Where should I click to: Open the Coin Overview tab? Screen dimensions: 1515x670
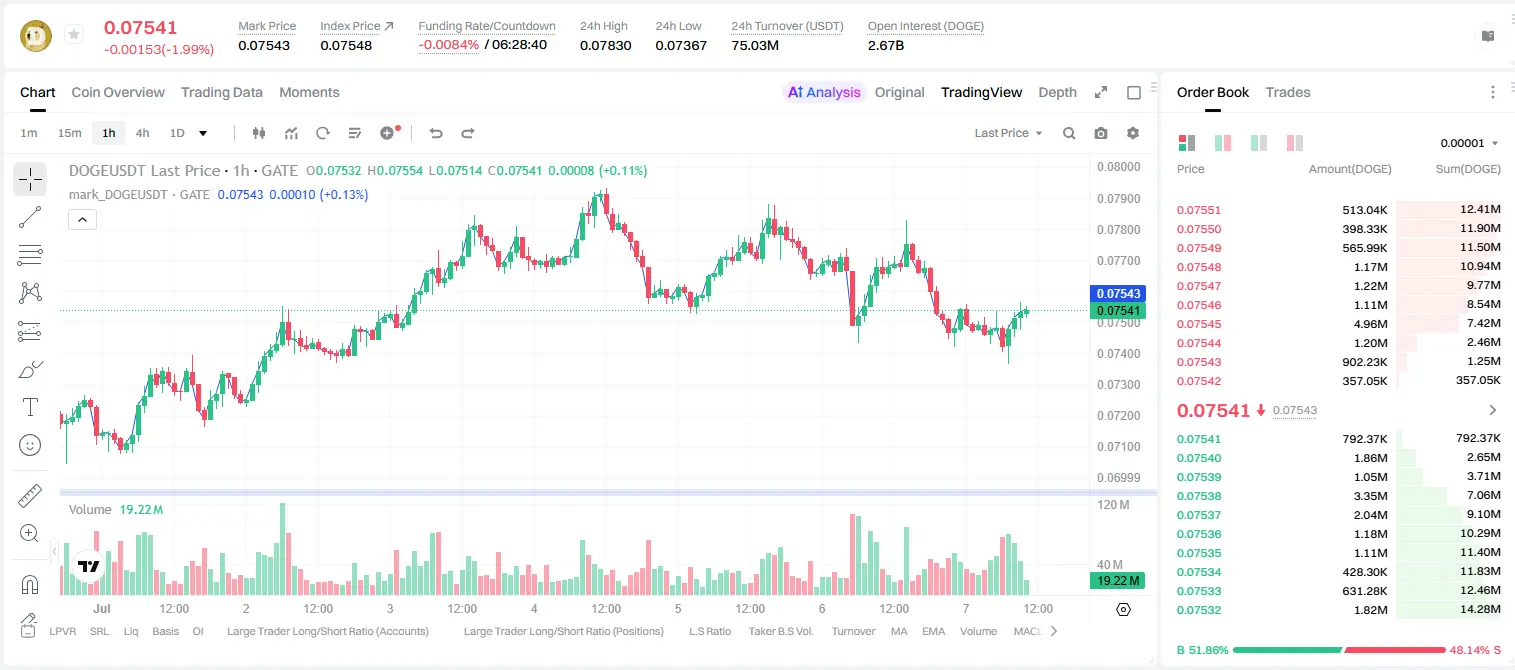tap(118, 92)
